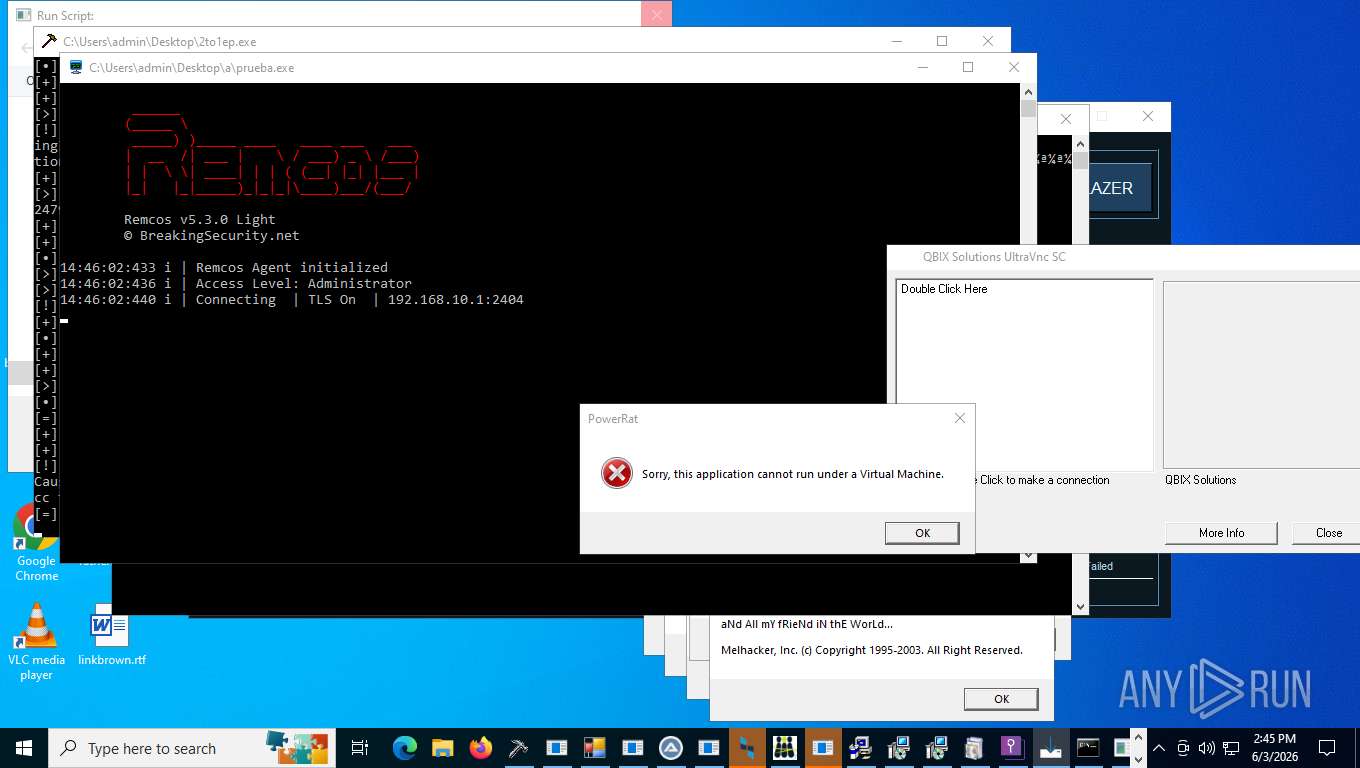Switch to the colorful squares taskbar app
Viewport: 1360px width, 768px height.
click(x=594, y=748)
